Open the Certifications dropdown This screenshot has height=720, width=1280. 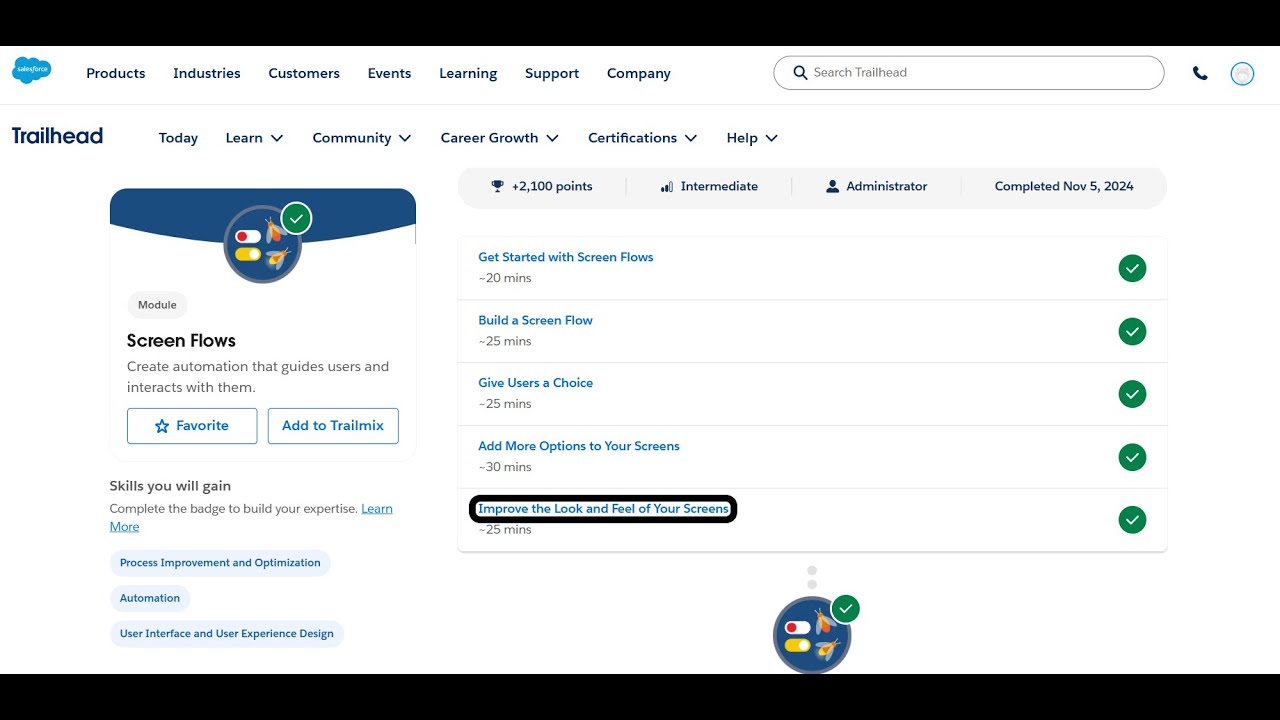tap(643, 138)
